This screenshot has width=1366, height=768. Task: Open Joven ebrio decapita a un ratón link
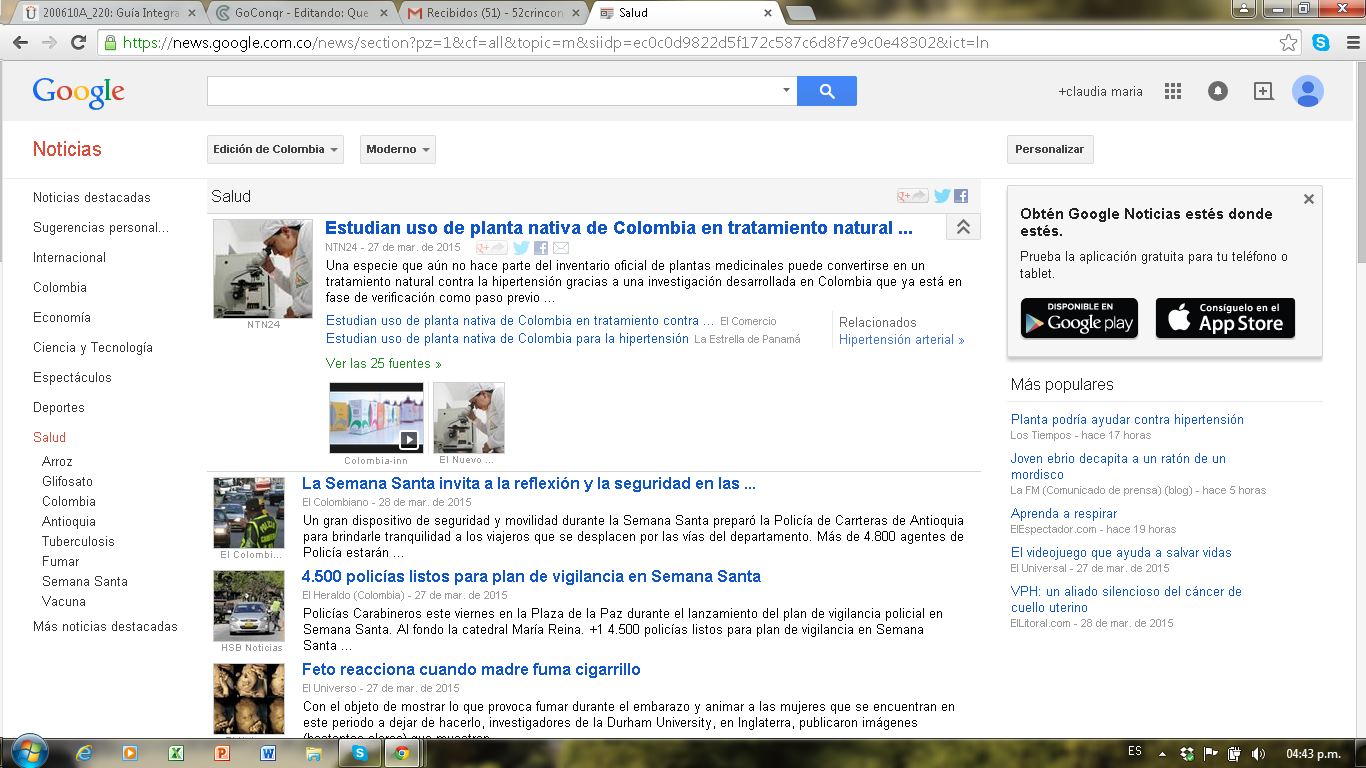[x=1118, y=466]
